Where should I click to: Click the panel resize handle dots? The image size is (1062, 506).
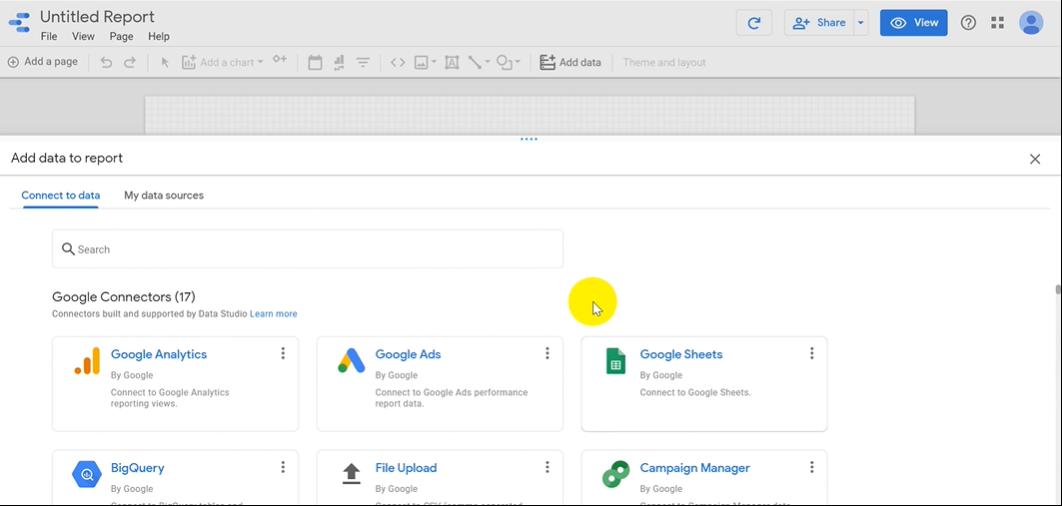[529, 139]
